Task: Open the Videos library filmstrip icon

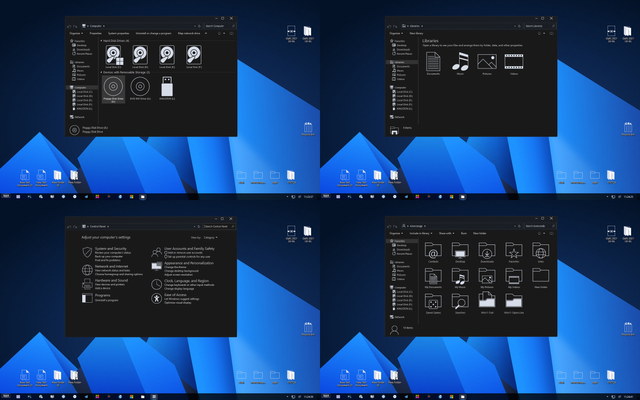Action: coord(514,63)
